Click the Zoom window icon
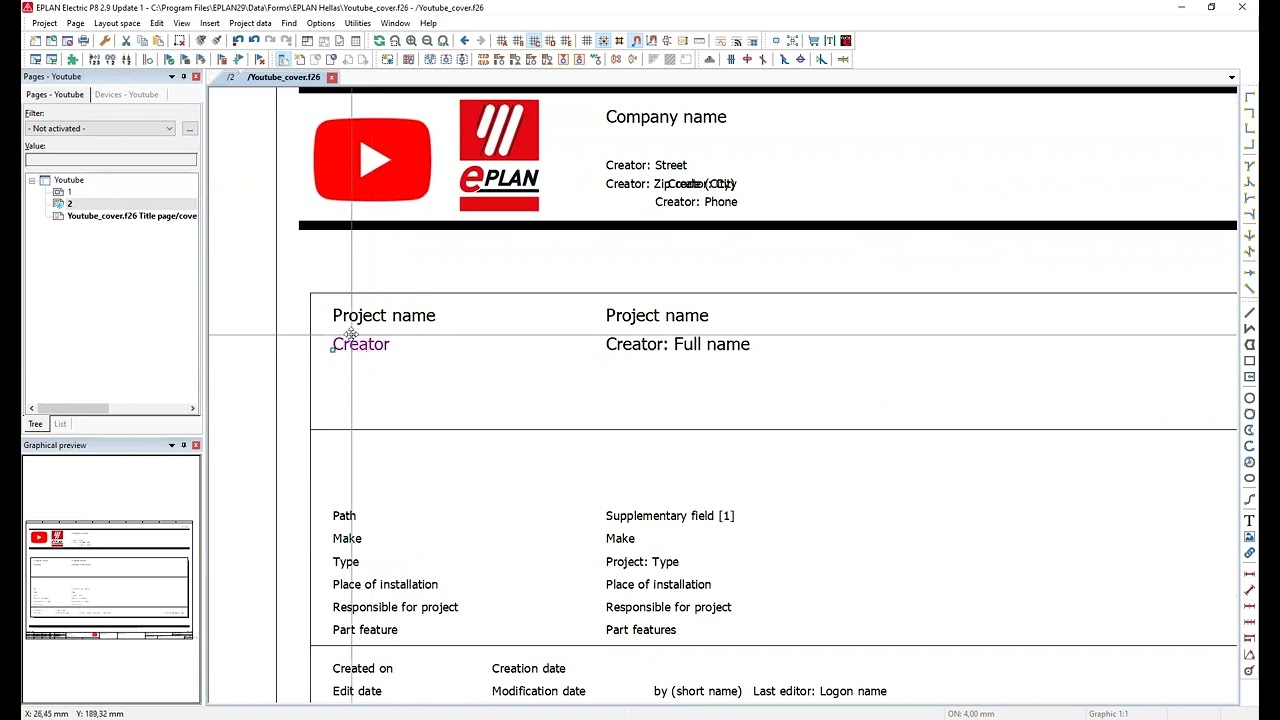 coord(395,41)
